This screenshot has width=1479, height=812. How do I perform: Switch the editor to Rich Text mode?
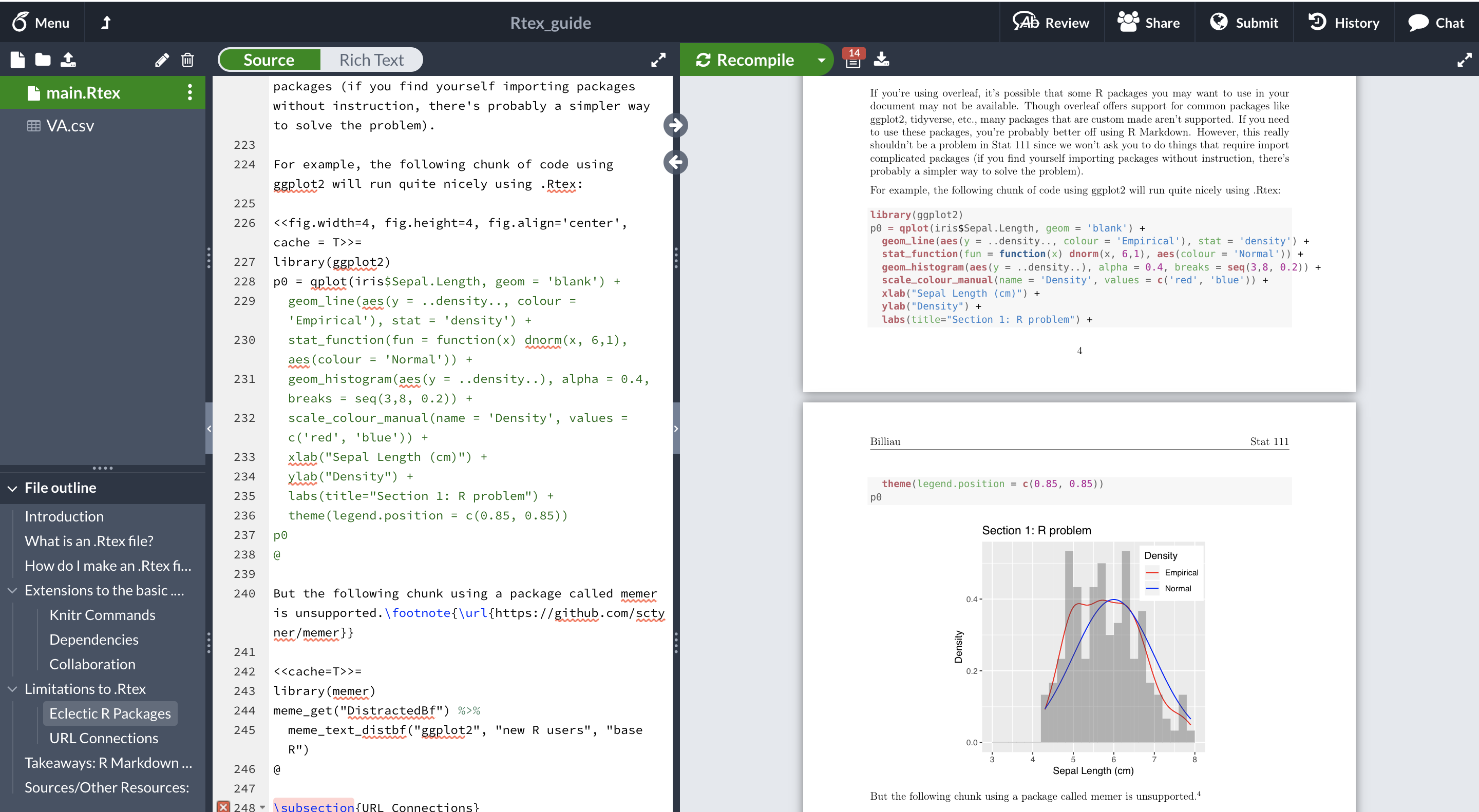tap(371, 59)
